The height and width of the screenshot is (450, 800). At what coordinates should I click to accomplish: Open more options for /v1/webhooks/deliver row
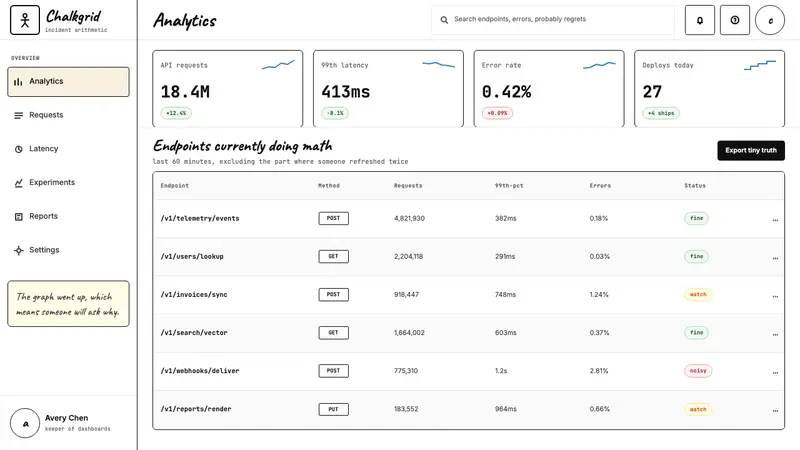click(775, 372)
